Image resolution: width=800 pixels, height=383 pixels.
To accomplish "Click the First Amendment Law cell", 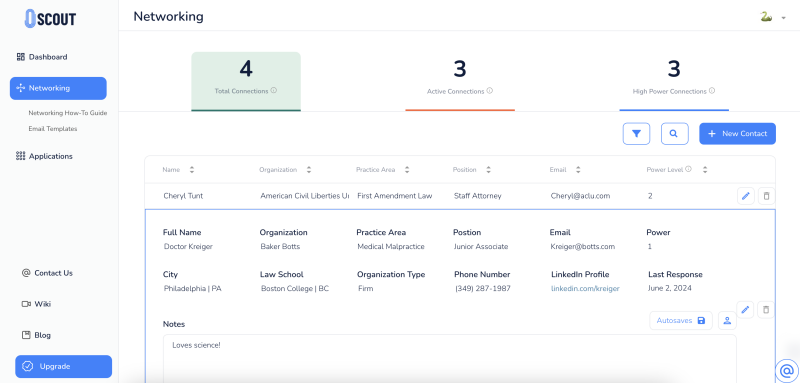I will click(x=394, y=196).
